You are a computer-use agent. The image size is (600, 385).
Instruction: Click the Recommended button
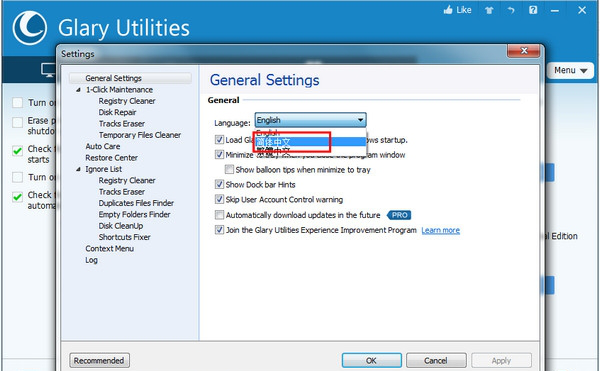coord(99,361)
